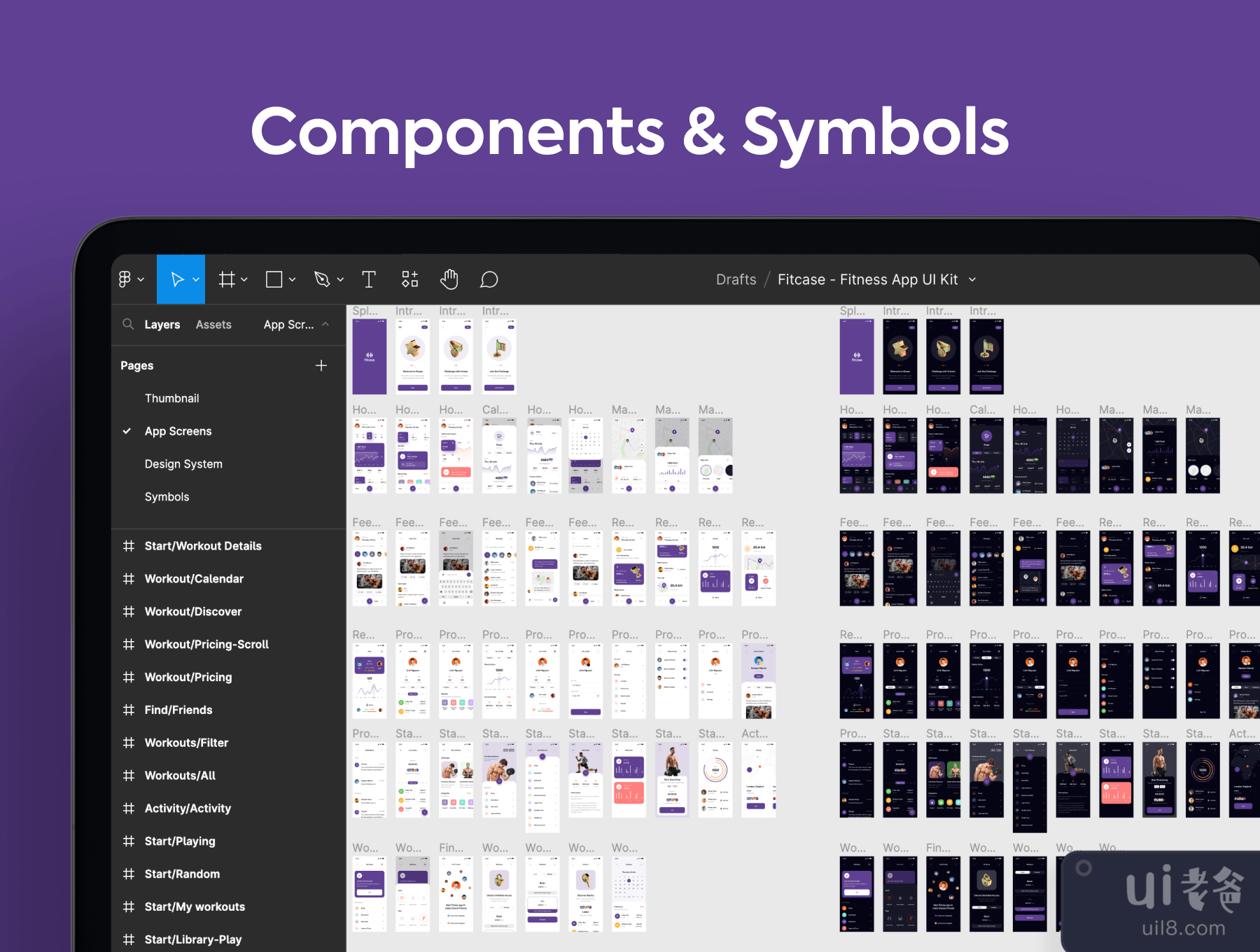The height and width of the screenshot is (952, 1260).
Task: Select the Workout/Calendar frame layer
Action: [194, 579]
